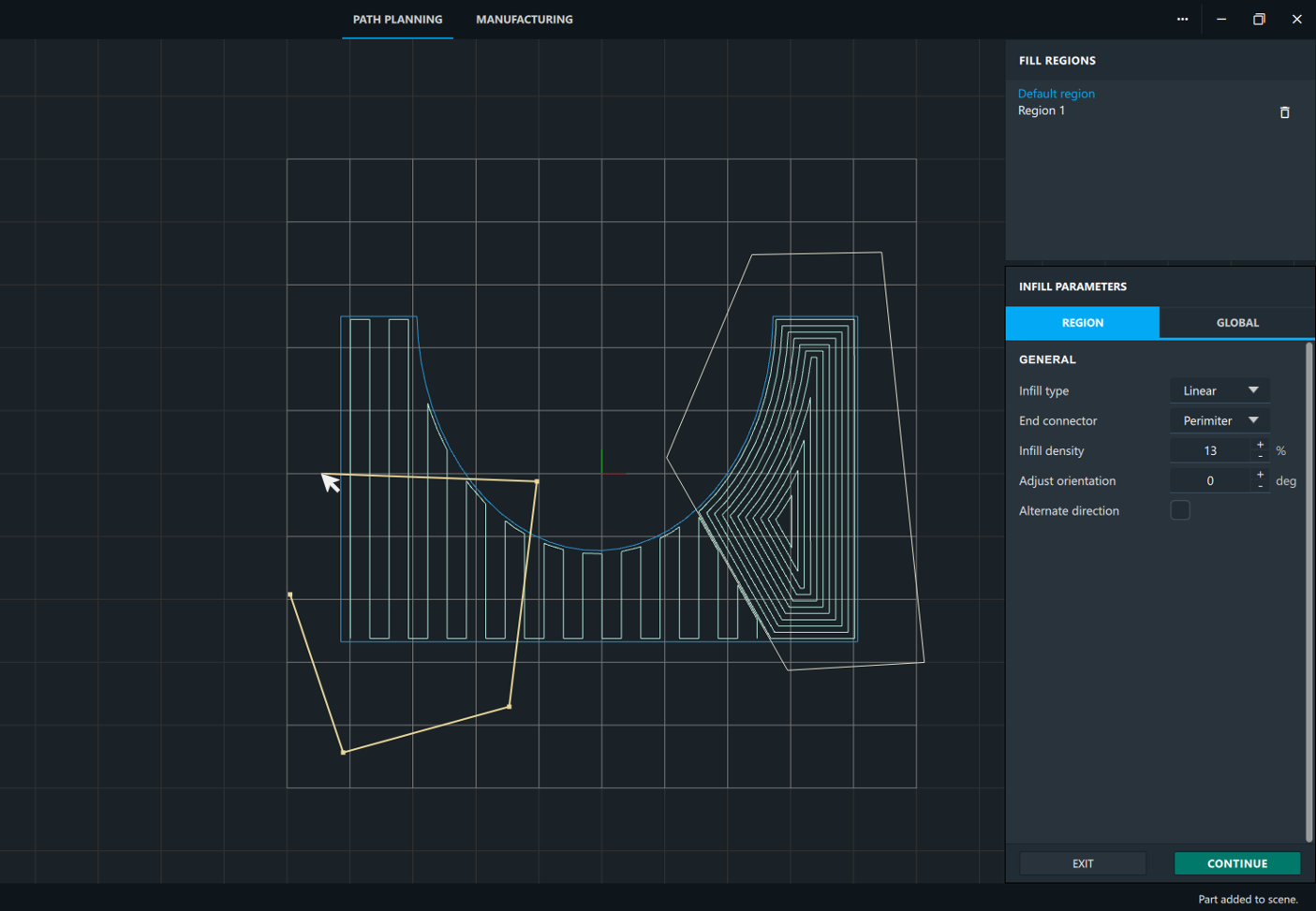Enable the Alternate direction checkbox
The height and width of the screenshot is (911, 1316).
(1180, 510)
